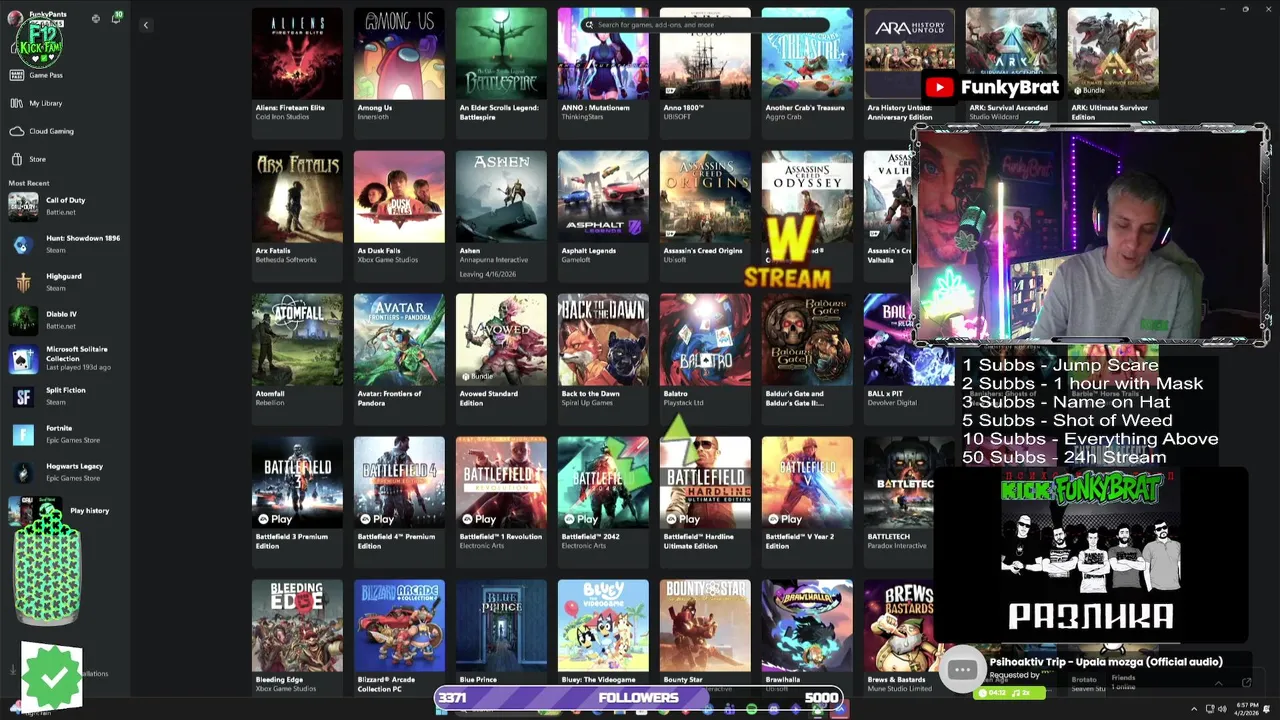Select Blizzard Arcade Collection PC
1280x720 pixels.
tap(399, 636)
